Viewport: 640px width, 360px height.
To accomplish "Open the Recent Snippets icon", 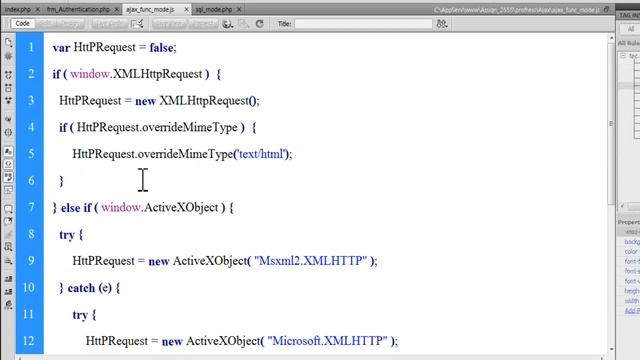I will (x=8, y=247).
